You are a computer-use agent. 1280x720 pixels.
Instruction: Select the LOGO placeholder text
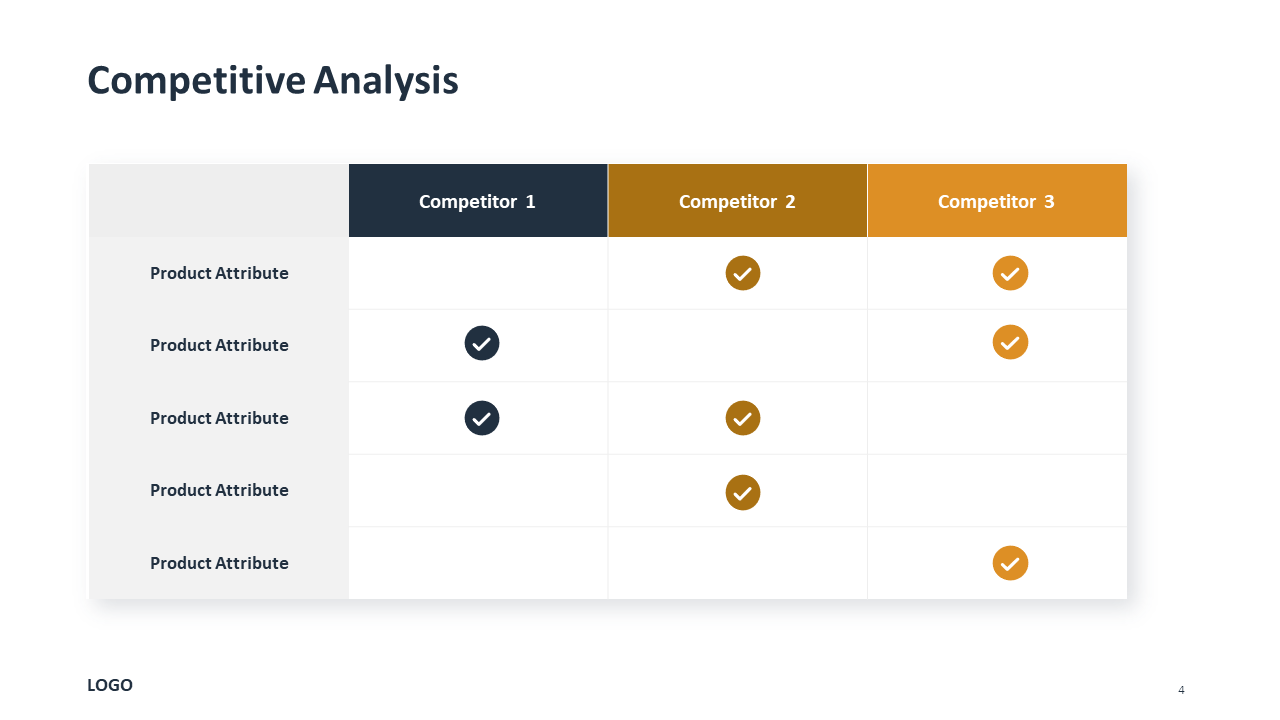coord(110,685)
